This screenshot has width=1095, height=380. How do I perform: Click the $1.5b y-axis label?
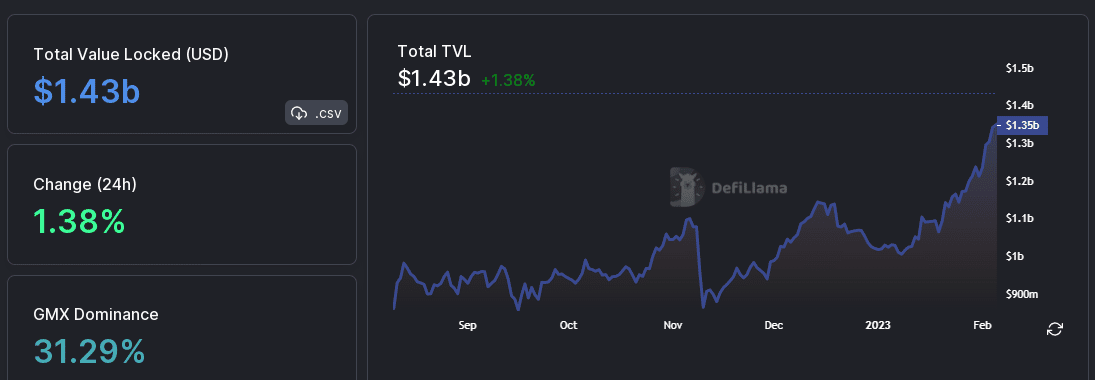(x=1020, y=68)
